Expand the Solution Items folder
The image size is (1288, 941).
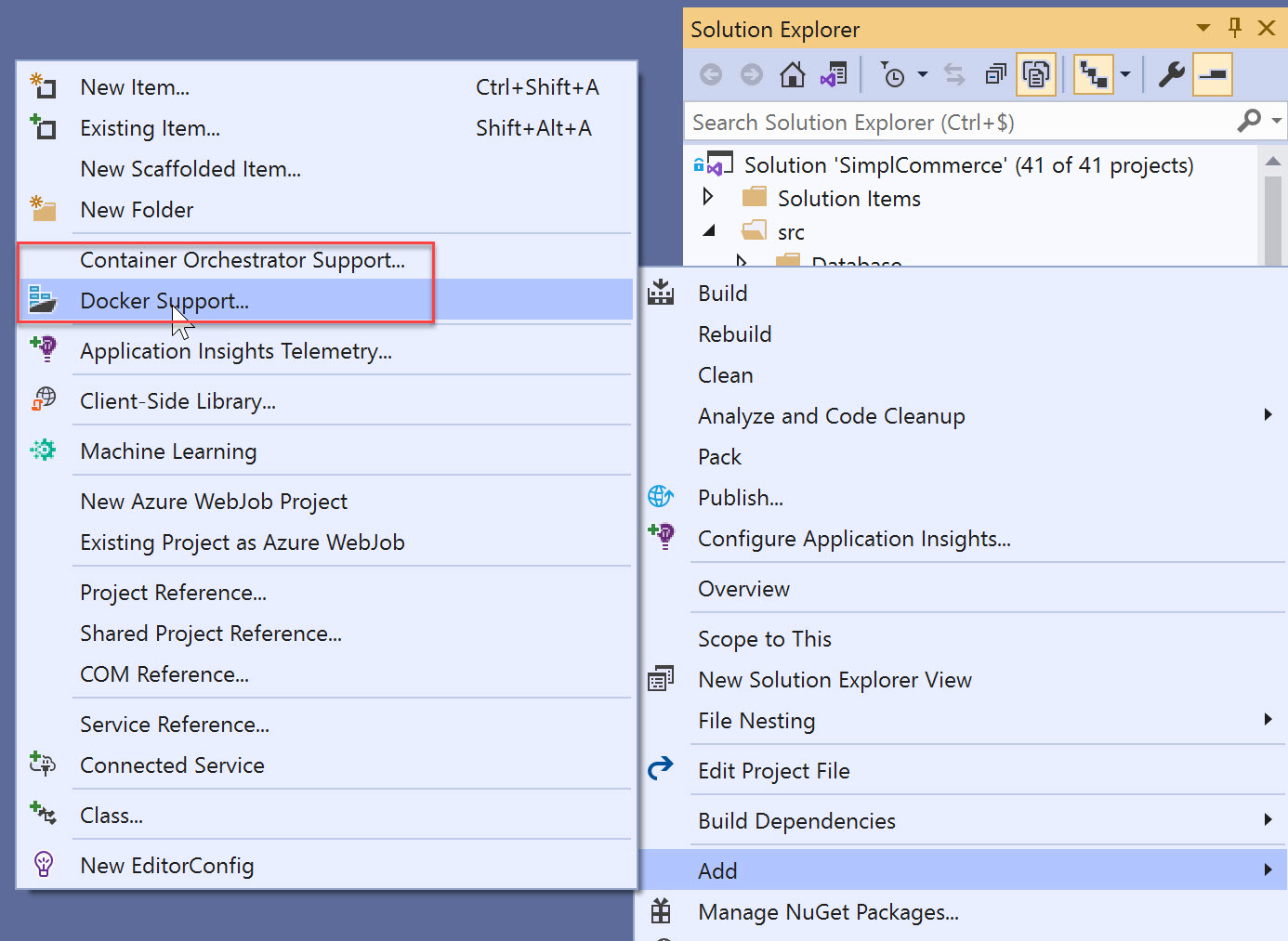pyautogui.click(x=708, y=197)
